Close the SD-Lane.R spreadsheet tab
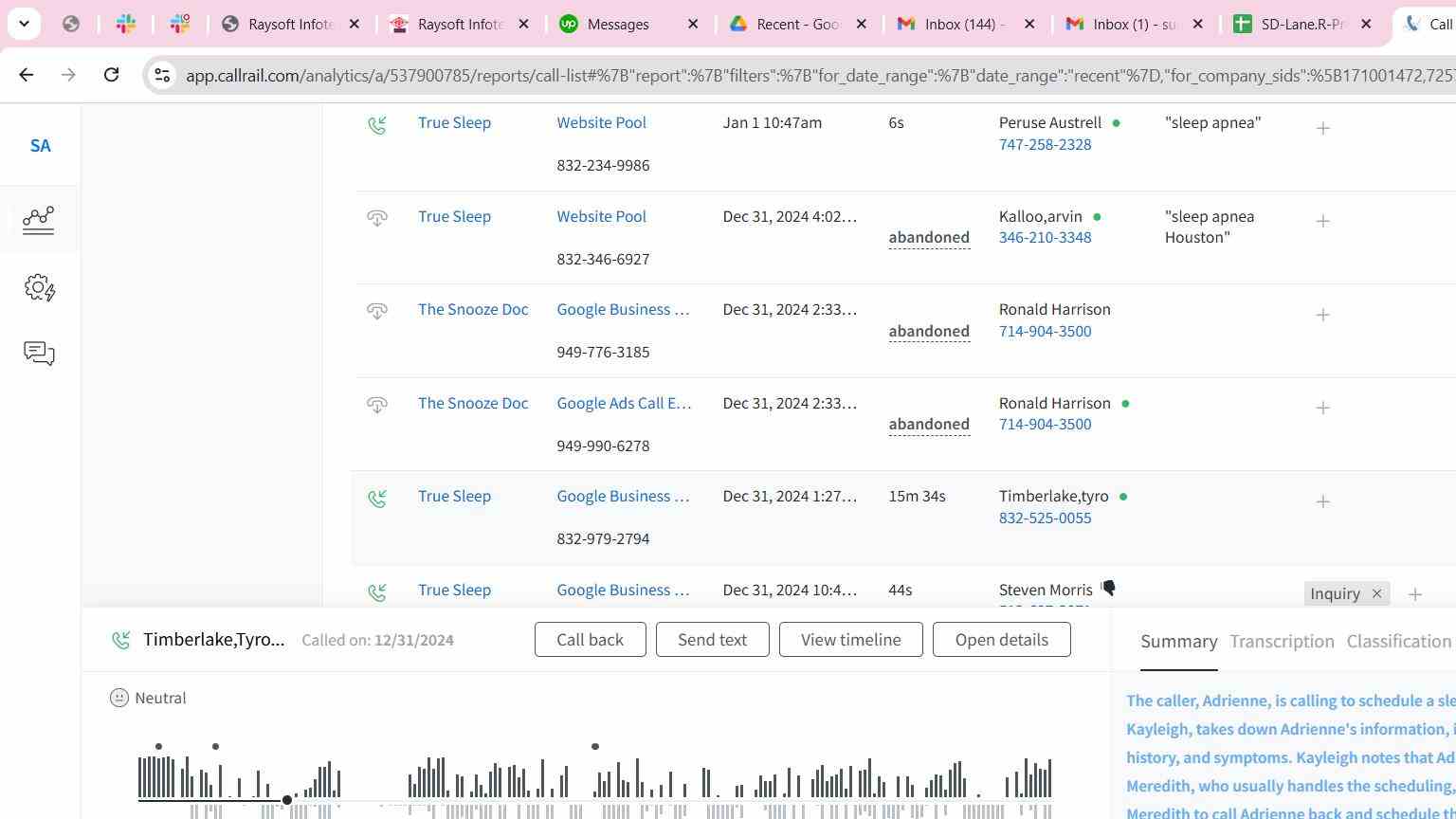 coord(1366,25)
